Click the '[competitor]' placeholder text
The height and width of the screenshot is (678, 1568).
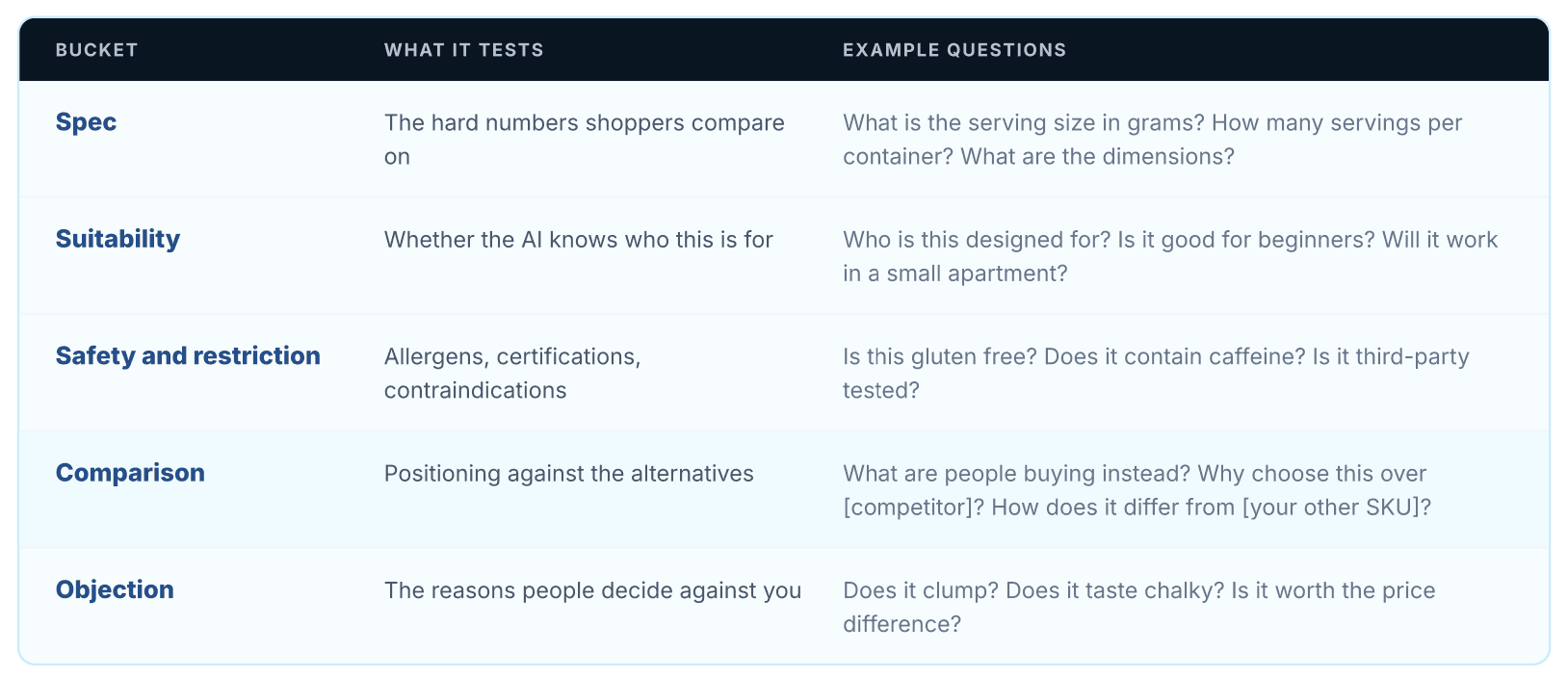(x=913, y=508)
